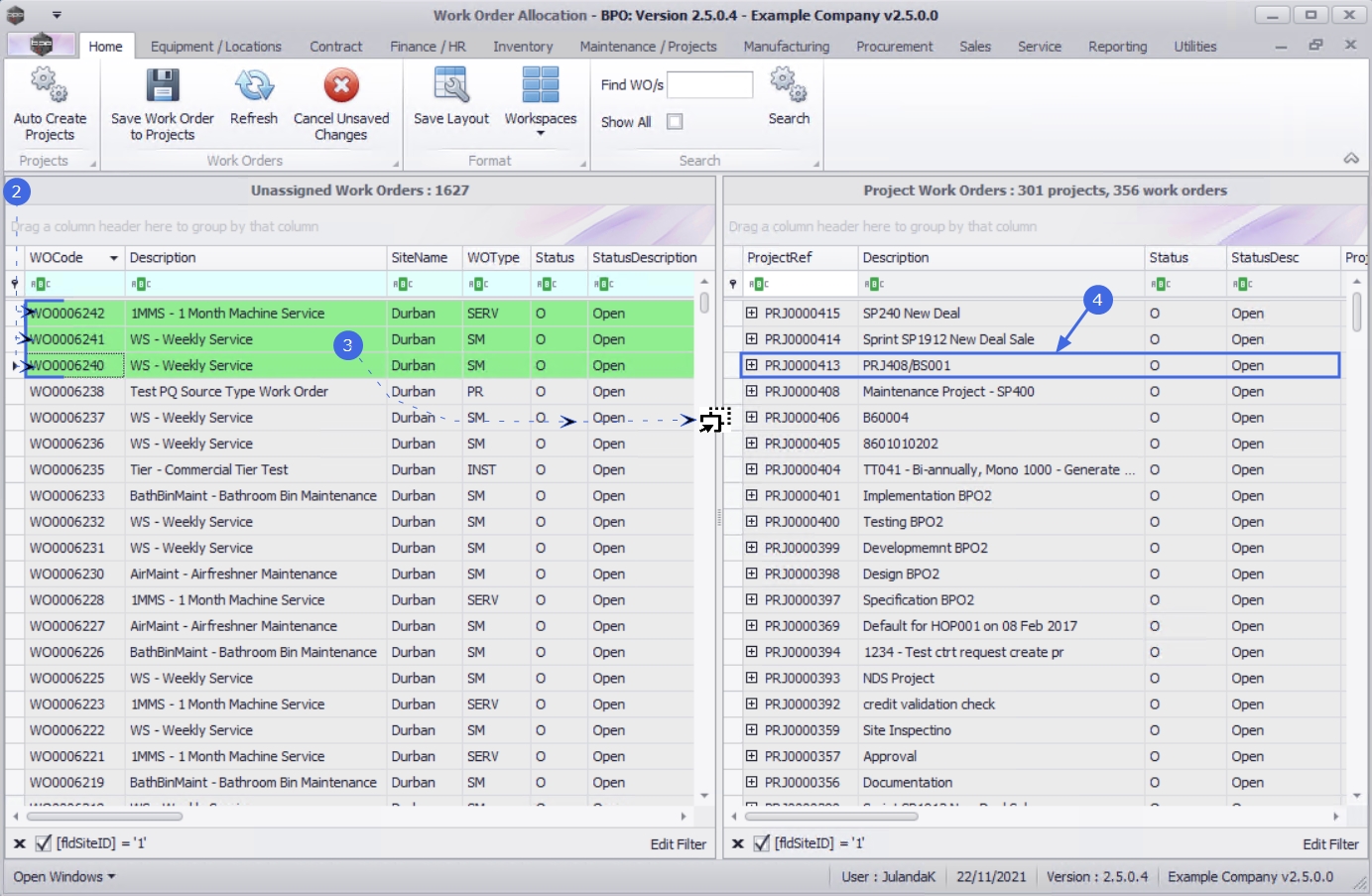Select work order WO0006238
The height and width of the screenshot is (896, 1372).
[66, 392]
